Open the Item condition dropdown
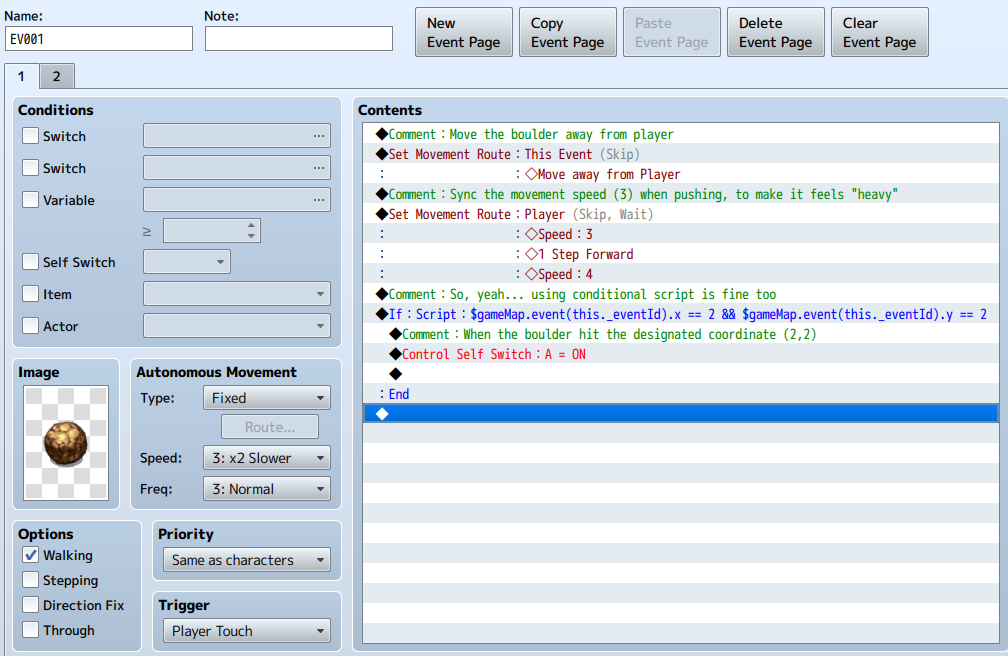 [237, 294]
